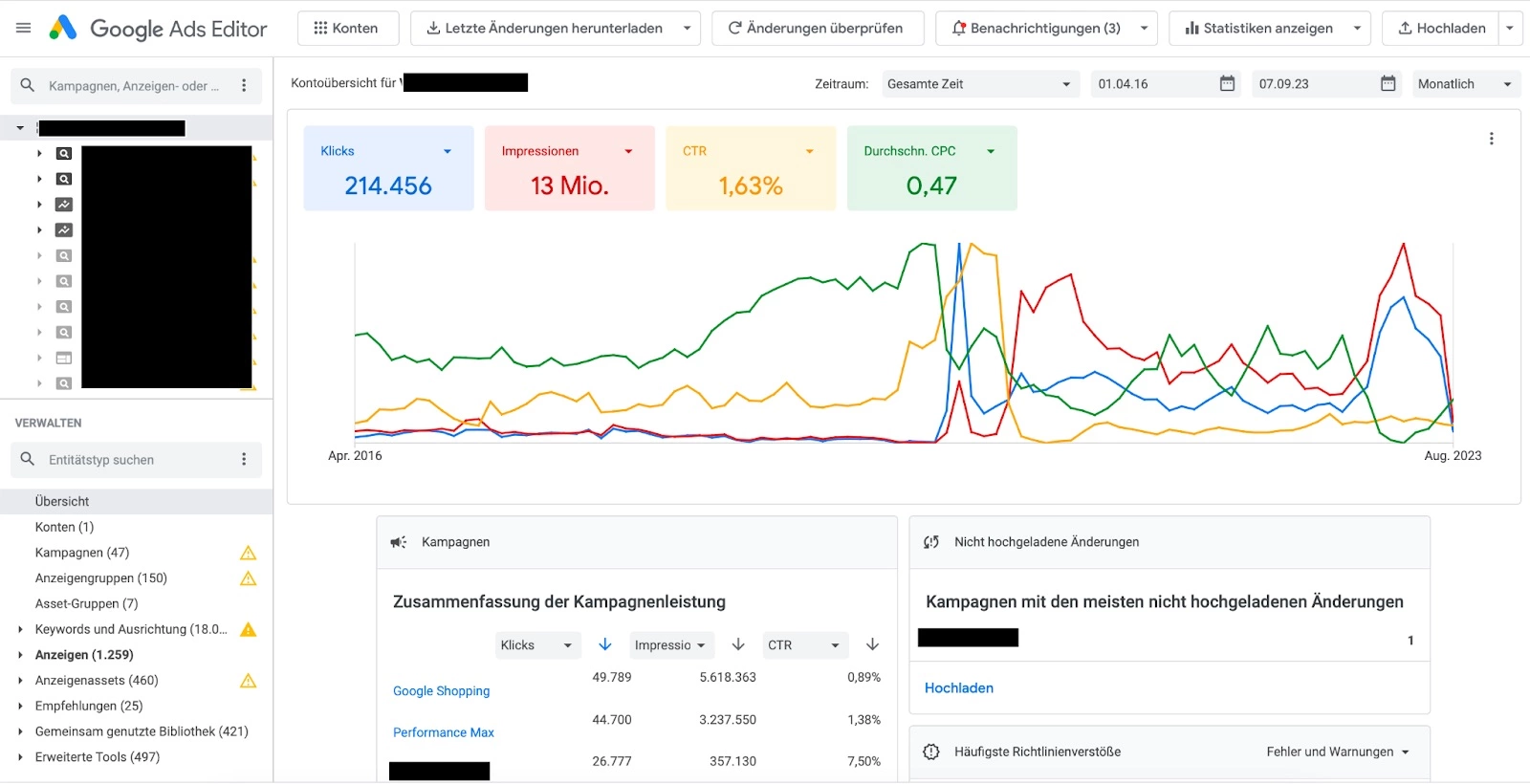Select the display campaign icon in tree
This screenshot has width=1530, height=784.
point(64,359)
